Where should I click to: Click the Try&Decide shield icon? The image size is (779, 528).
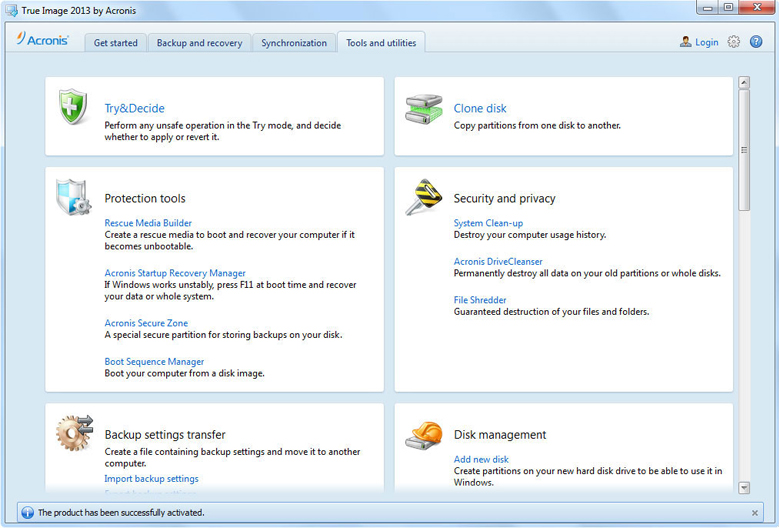pos(73,107)
